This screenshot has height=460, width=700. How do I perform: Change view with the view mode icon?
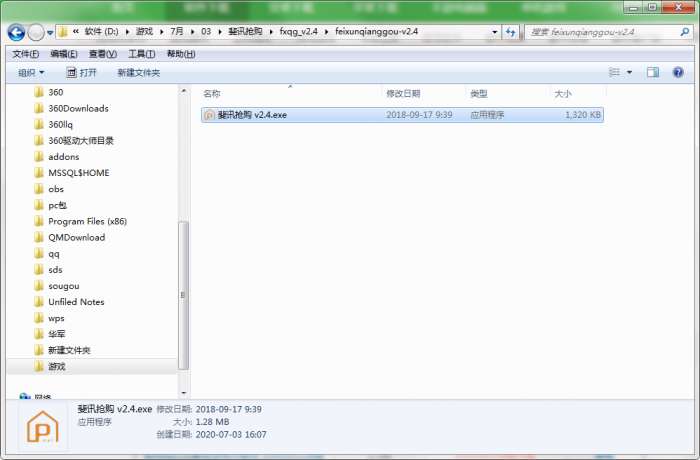click(615, 72)
